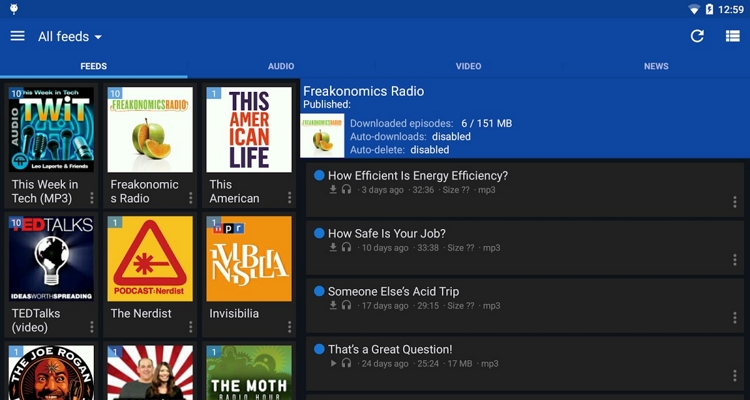
Task: Toggle unread dot for Someone Else's Acid Trip
Action: coord(319,291)
